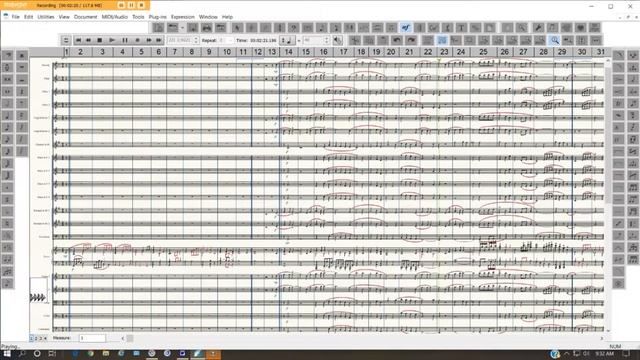Open Task View on the taskbar
The height and width of the screenshot is (360, 640).
point(52,353)
